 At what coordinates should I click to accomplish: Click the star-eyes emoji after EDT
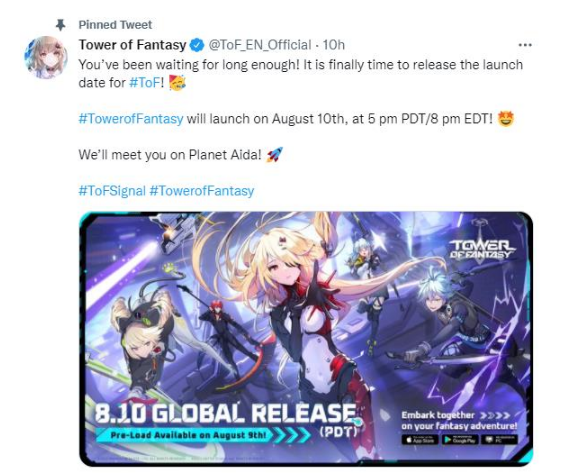click(506, 119)
